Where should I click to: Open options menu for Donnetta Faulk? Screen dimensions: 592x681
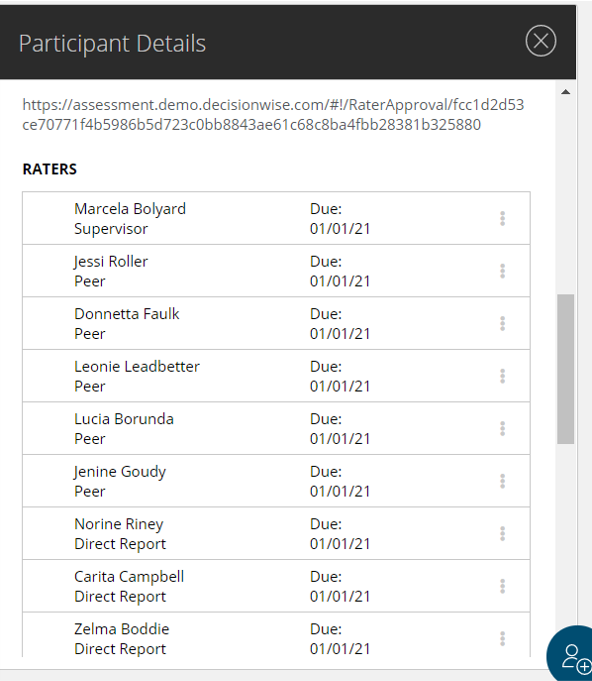click(503, 324)
